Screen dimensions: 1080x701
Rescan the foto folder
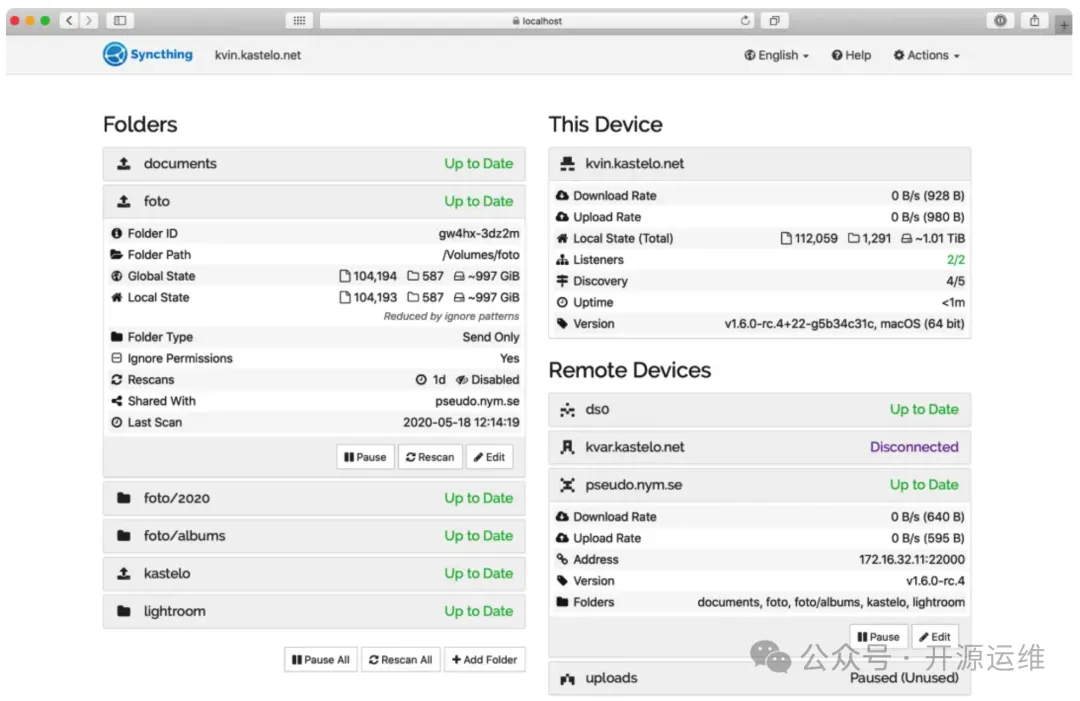tap(430, 457)
